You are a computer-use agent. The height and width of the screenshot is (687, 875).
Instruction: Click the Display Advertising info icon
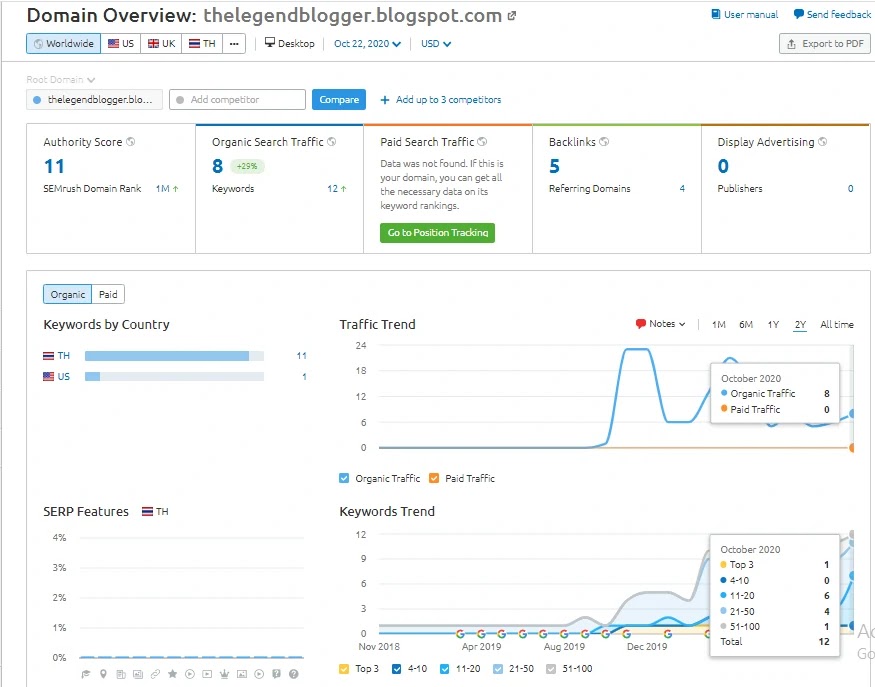pyautogui.click(x=823, y=142)
